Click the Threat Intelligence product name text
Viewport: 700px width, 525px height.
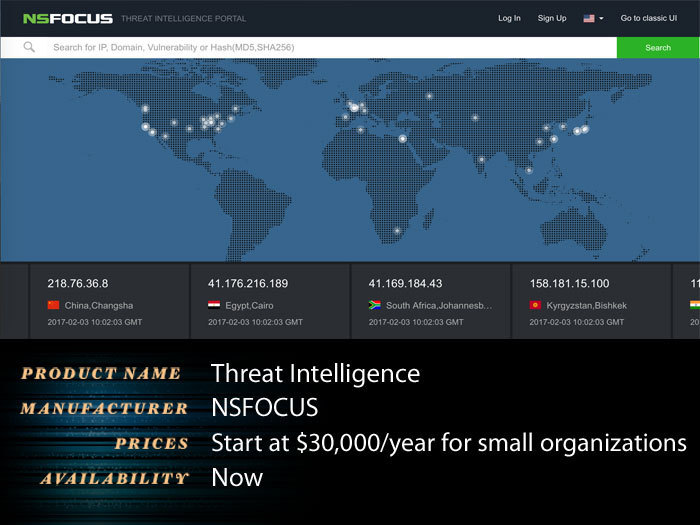click(x=315, y=374)
